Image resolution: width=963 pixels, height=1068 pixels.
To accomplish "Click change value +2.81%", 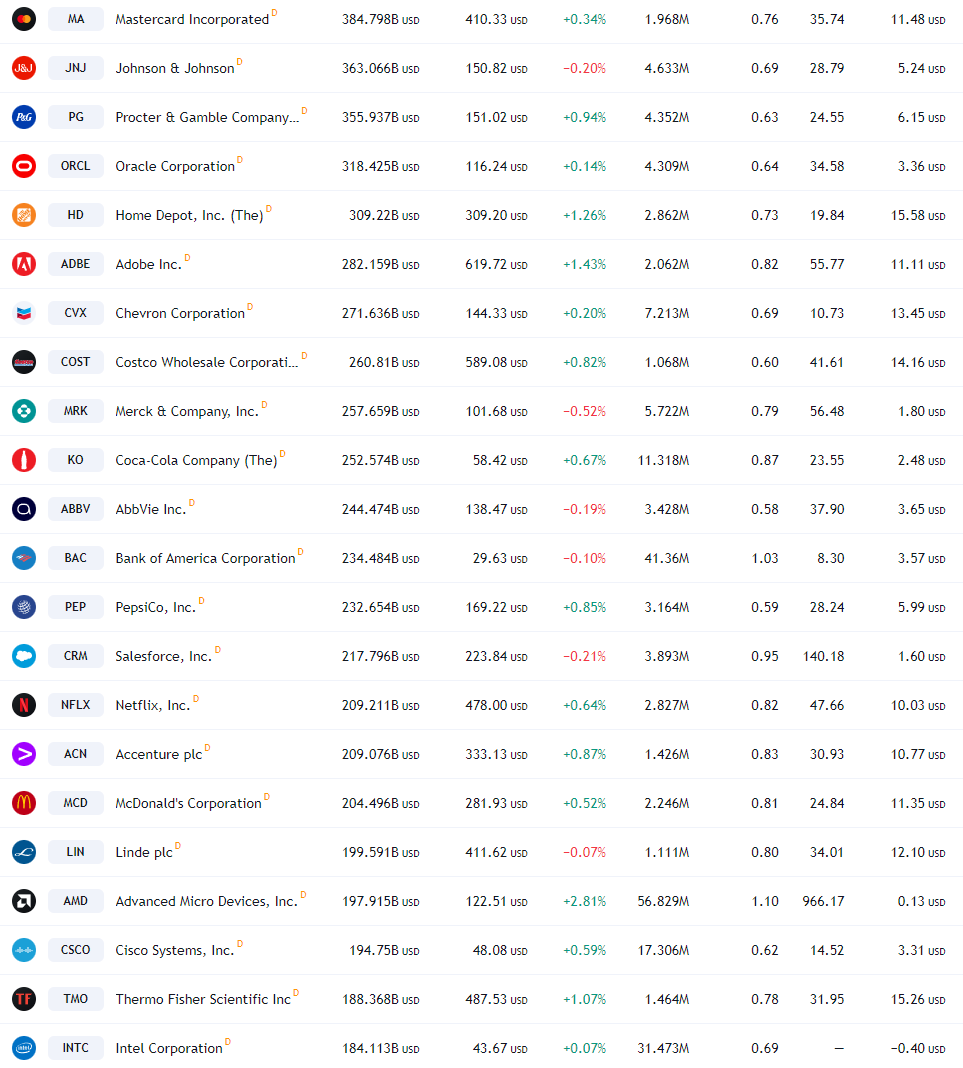I will click(x=584, y=902).
